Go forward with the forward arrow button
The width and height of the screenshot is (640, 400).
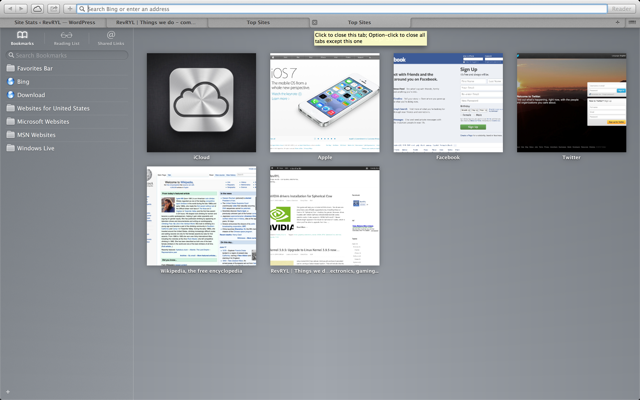(x=21, y=9)
